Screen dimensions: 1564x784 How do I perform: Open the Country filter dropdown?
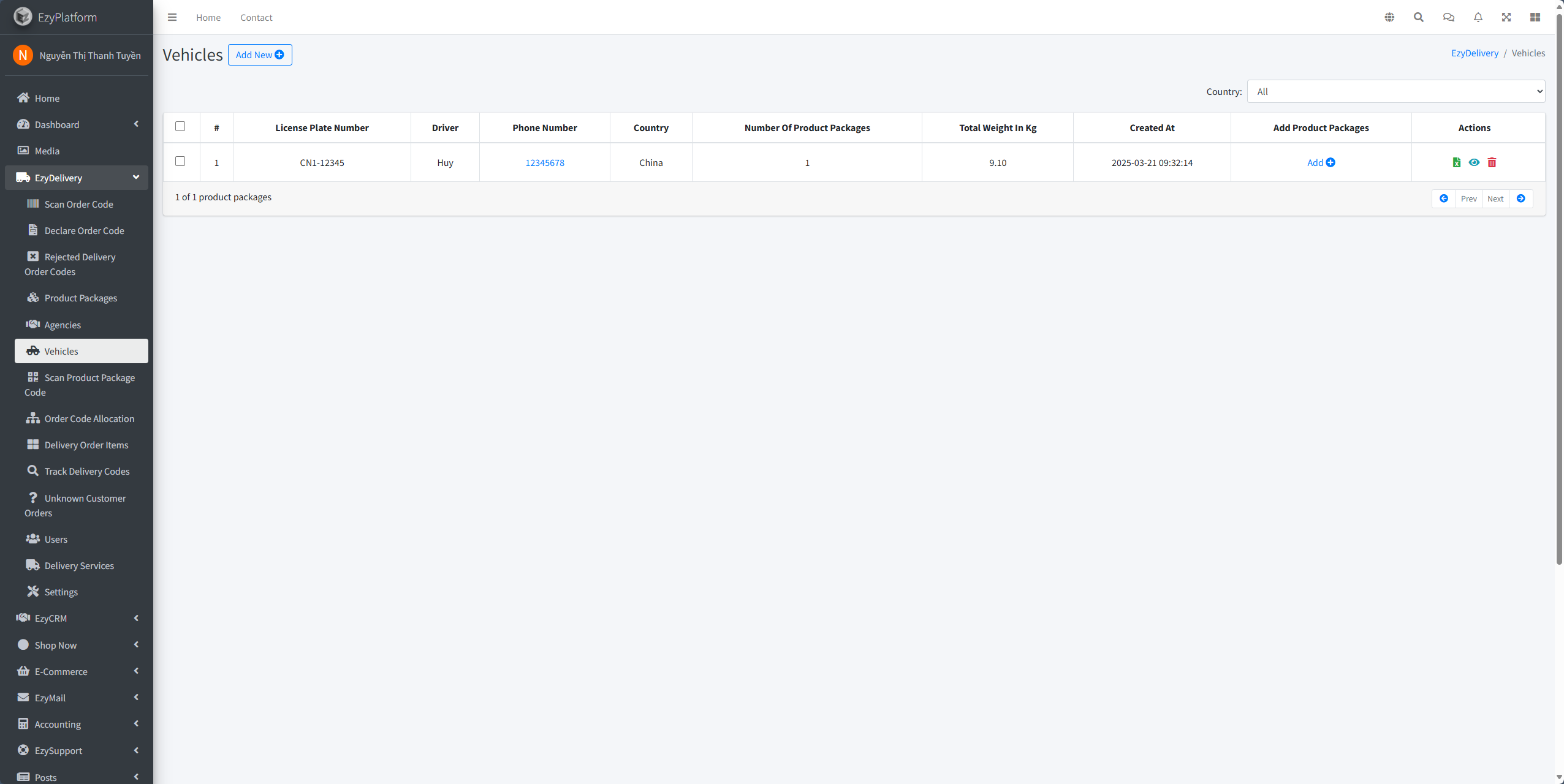tap(1396, 91)
